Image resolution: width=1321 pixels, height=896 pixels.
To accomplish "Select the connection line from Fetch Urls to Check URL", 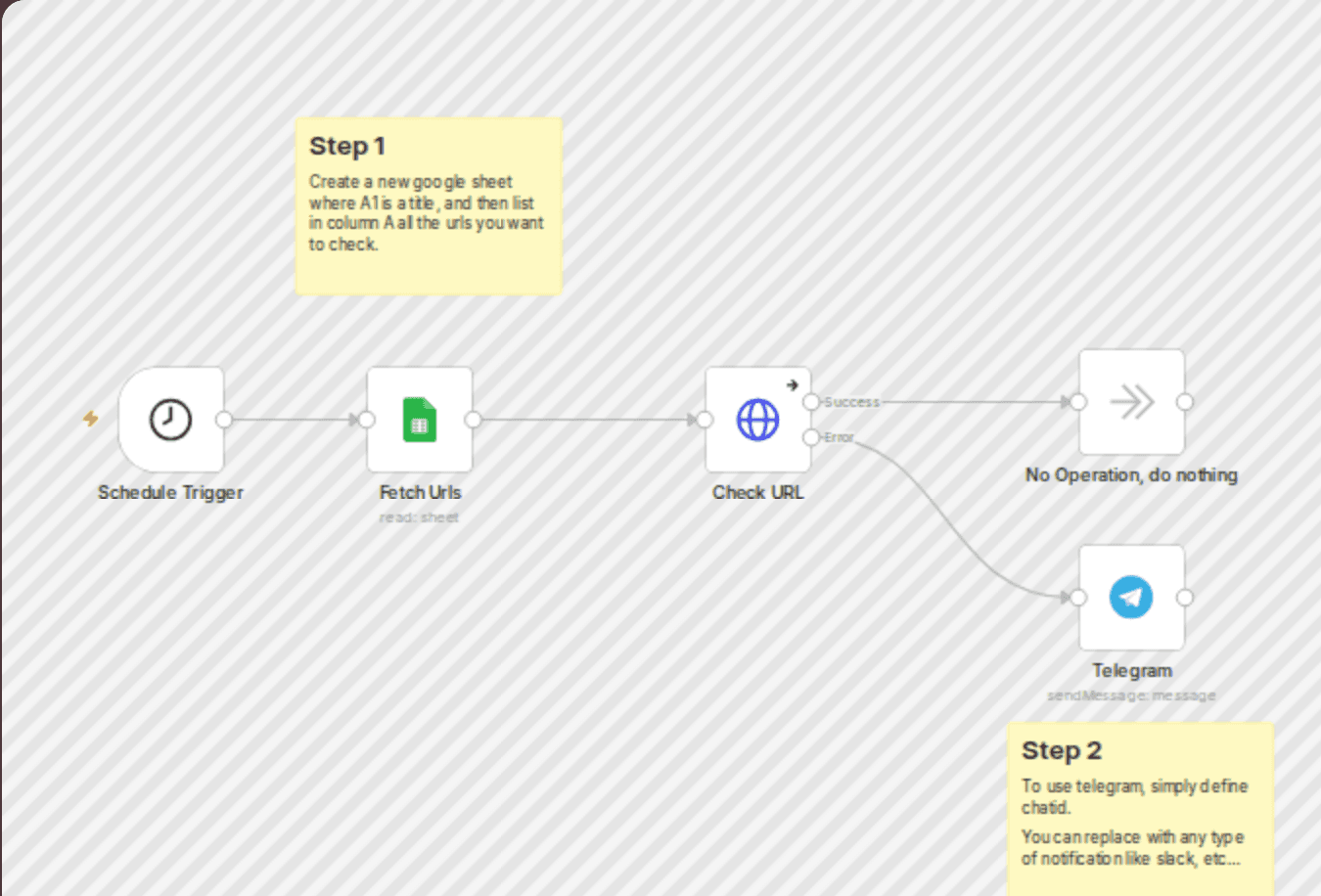I will click(x=587, y=420).
